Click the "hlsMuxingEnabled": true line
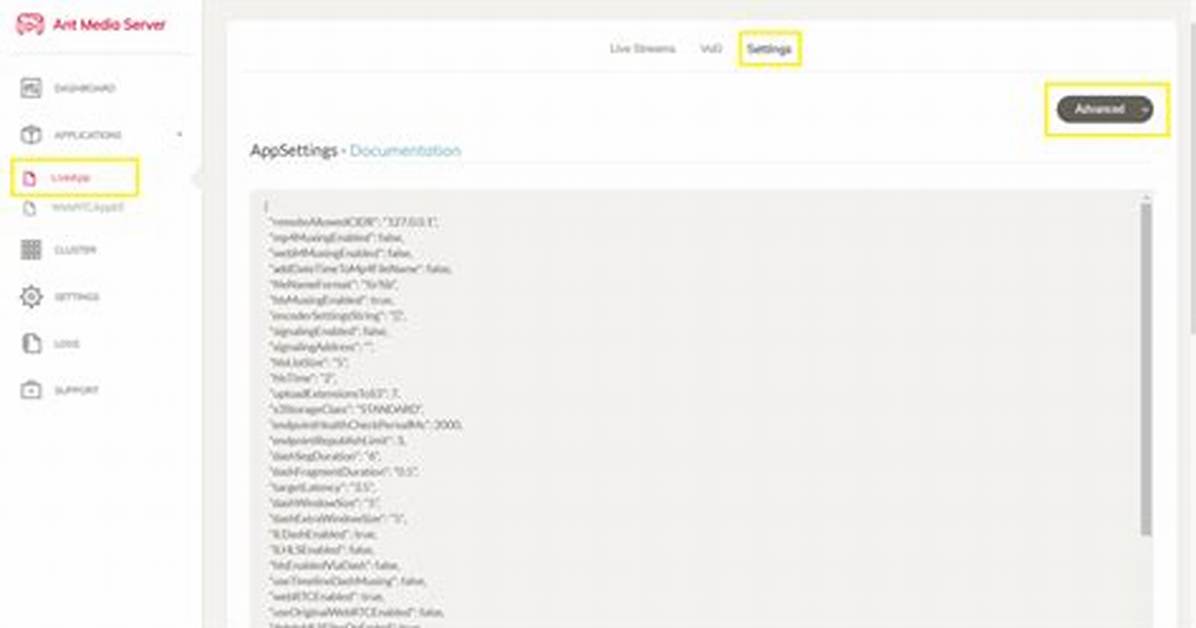 pos(332,300)
